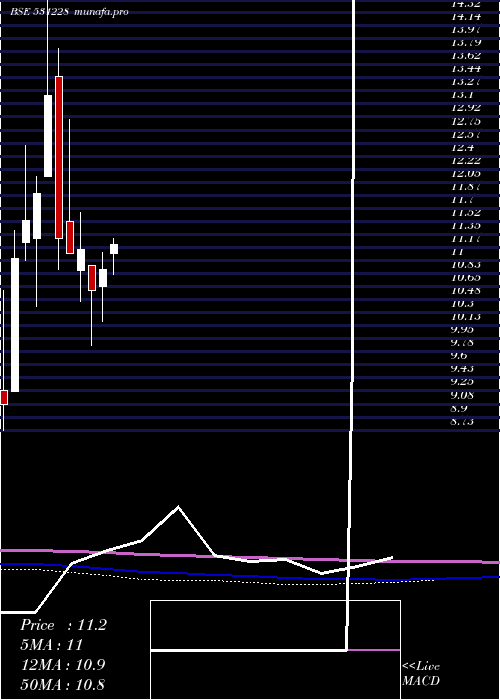This screenshot has height=700, width=500.
Task: Click the 11.87 price axis label
Action: coord(466,186)
